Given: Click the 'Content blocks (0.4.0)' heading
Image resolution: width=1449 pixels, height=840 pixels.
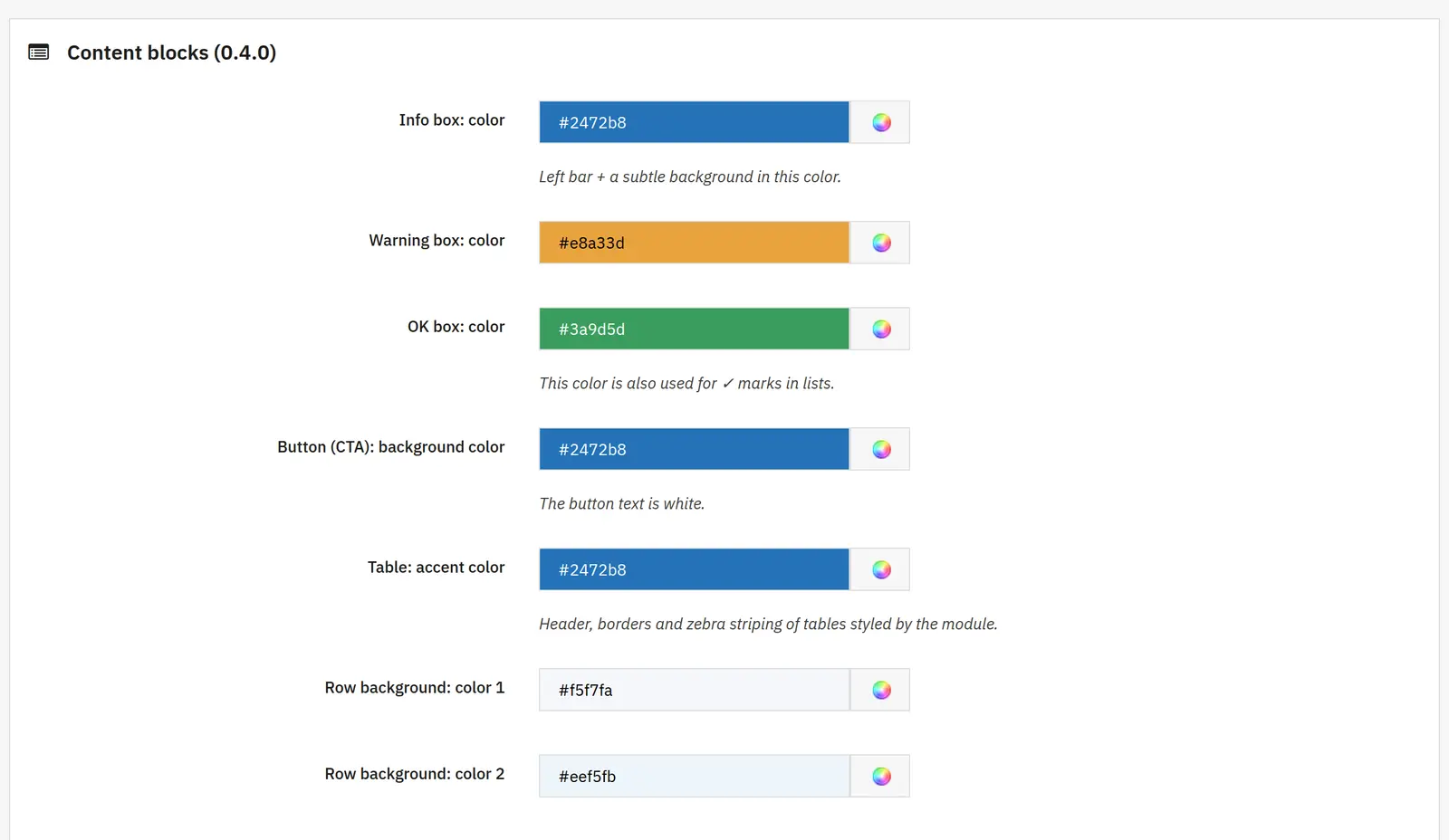Looking at the screenshot, I should pyautogui.click(x=171, y=52).
